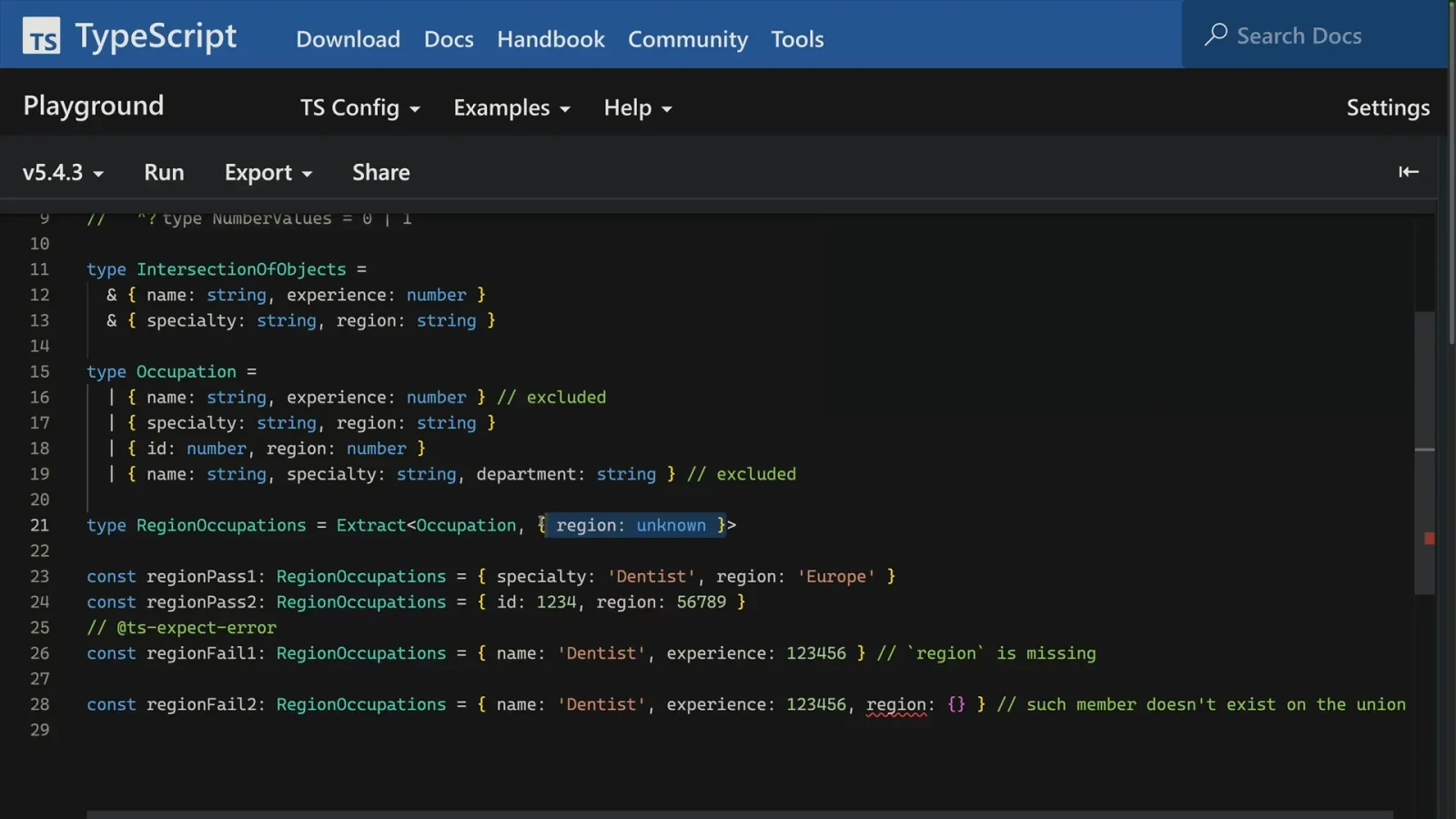Viewport: 1456px width, 819px height.
Task: Click 'regionFail1' variable name
Action: click(x=201, y=653)
